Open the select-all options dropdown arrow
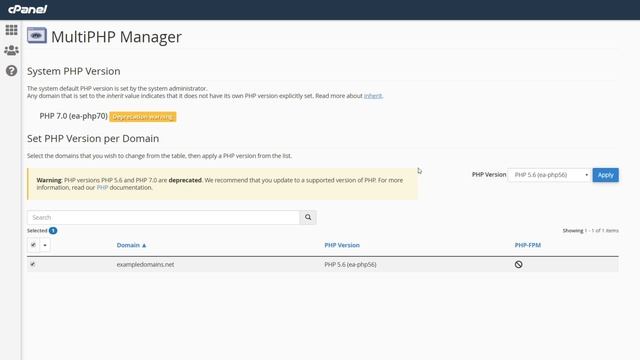This screenshot has width=640, height=360. (x=45, y=245)
